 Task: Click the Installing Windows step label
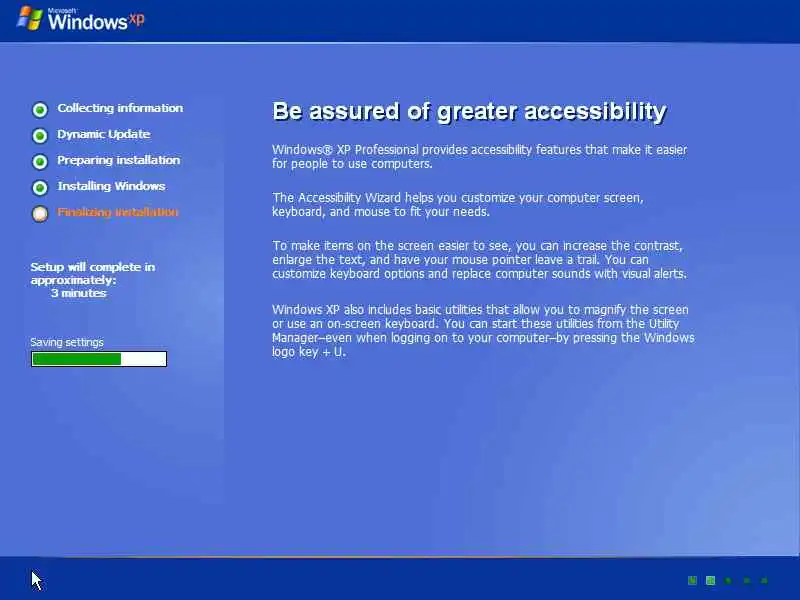pos(111,186)
